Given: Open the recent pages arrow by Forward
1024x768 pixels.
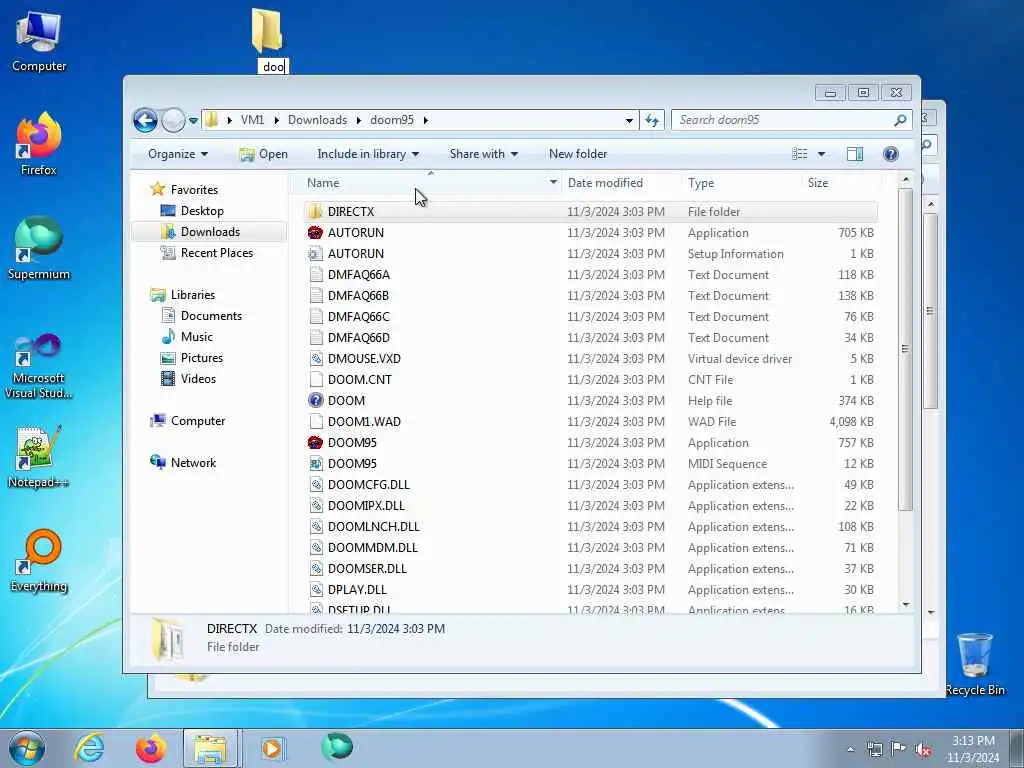Looking at the screenshot, I should click(x=193, y=121).
